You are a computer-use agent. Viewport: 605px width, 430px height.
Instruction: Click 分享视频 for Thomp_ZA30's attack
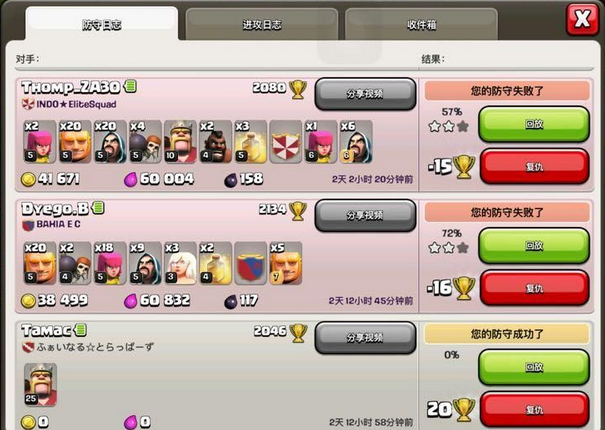(x=365, y=94)
